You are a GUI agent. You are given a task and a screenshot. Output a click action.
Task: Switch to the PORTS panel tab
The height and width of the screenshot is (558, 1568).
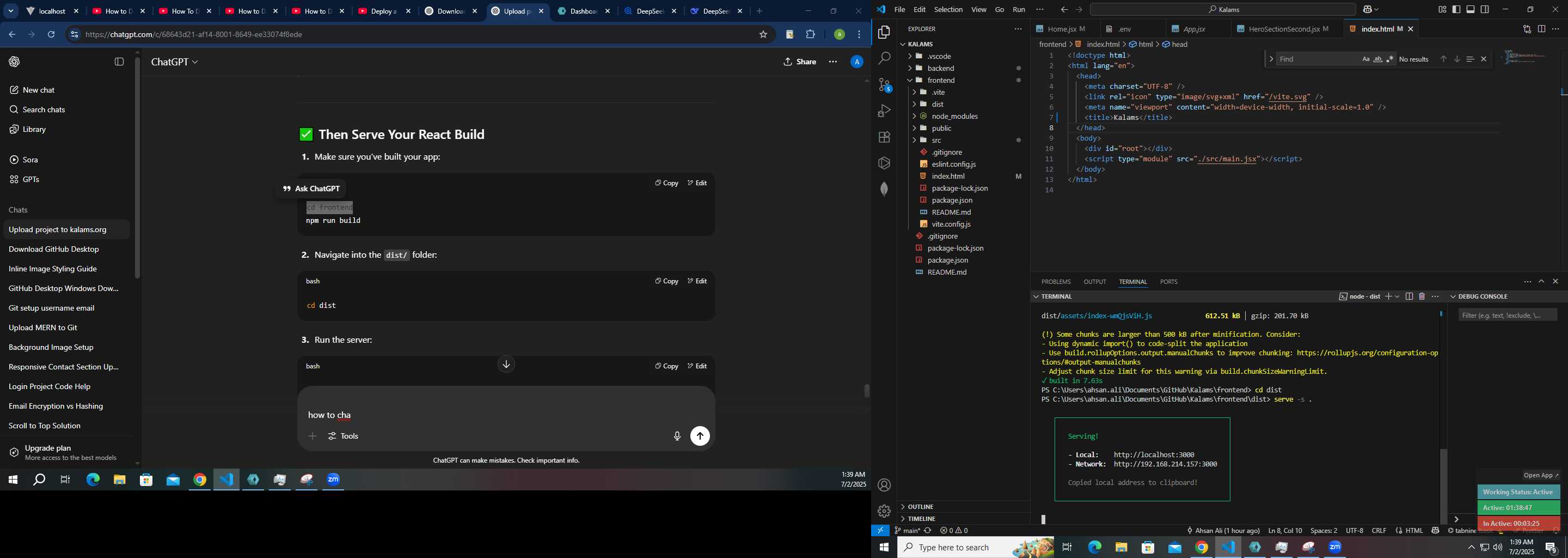pos(1168,282)
